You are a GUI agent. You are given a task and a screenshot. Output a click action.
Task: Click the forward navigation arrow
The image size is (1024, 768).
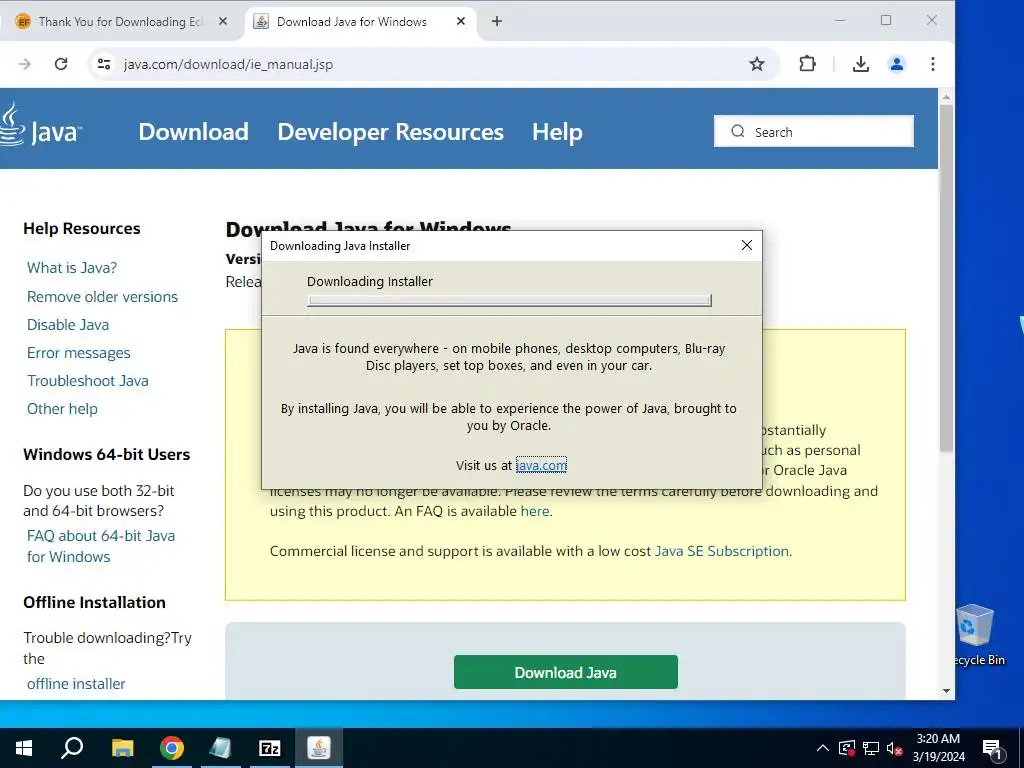pos(25,64)
